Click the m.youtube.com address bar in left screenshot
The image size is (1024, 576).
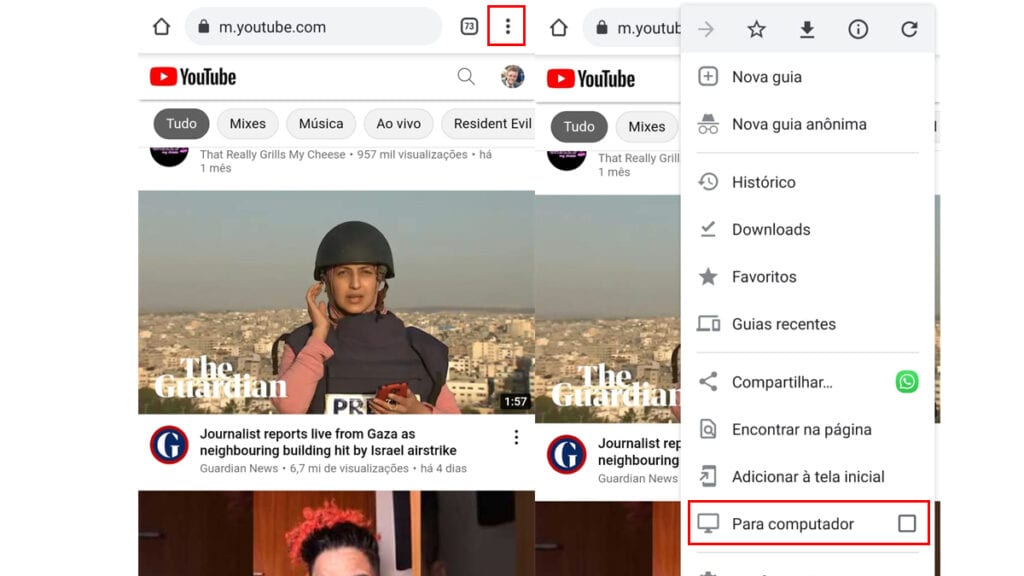click(313, 27)
